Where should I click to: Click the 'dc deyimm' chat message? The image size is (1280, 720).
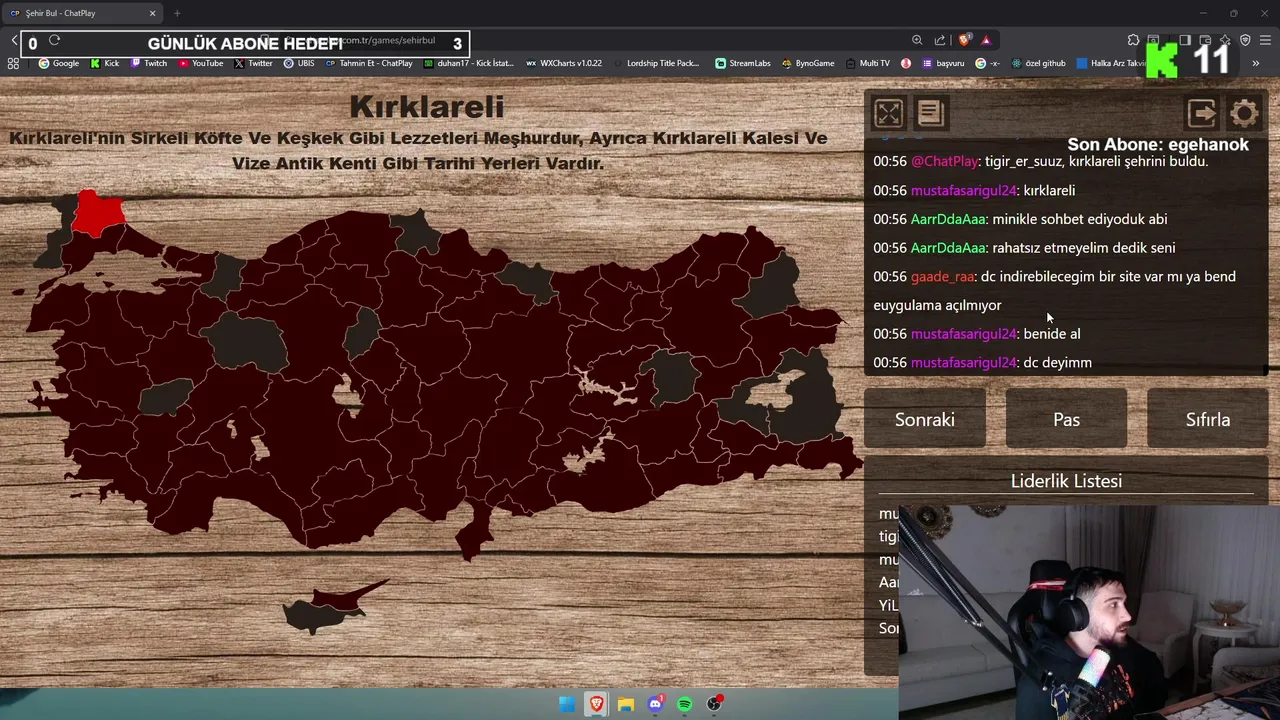point(1058,363)
